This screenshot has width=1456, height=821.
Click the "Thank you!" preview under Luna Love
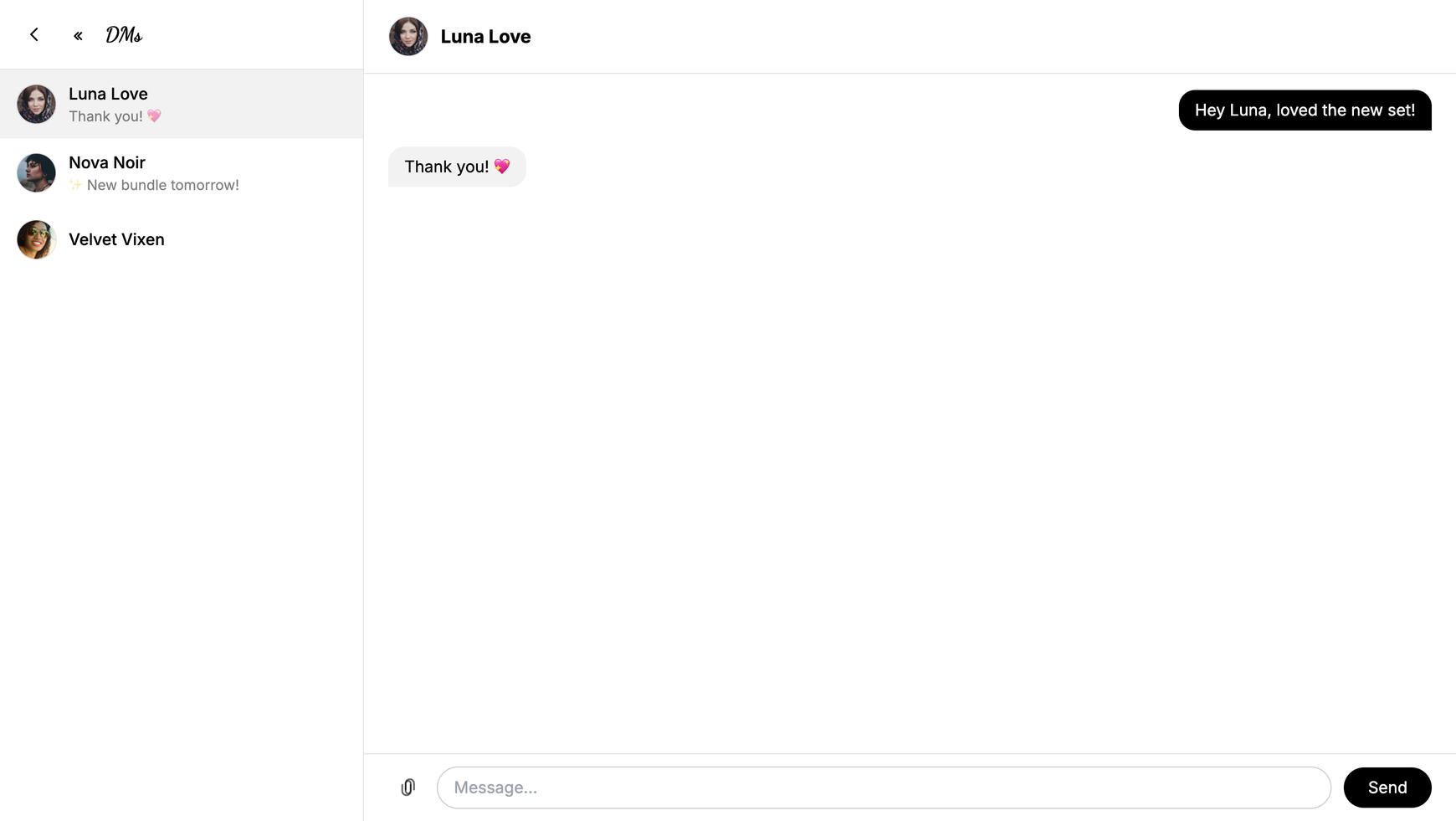[x=106, y=116]
